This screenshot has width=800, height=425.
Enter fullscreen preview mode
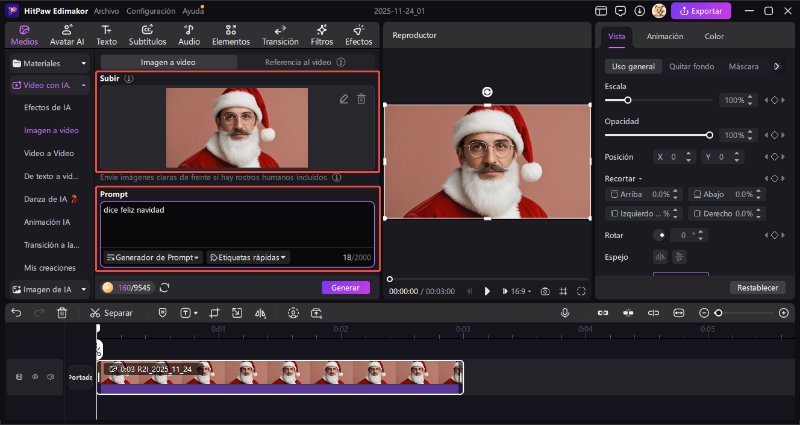click(581, 291)
